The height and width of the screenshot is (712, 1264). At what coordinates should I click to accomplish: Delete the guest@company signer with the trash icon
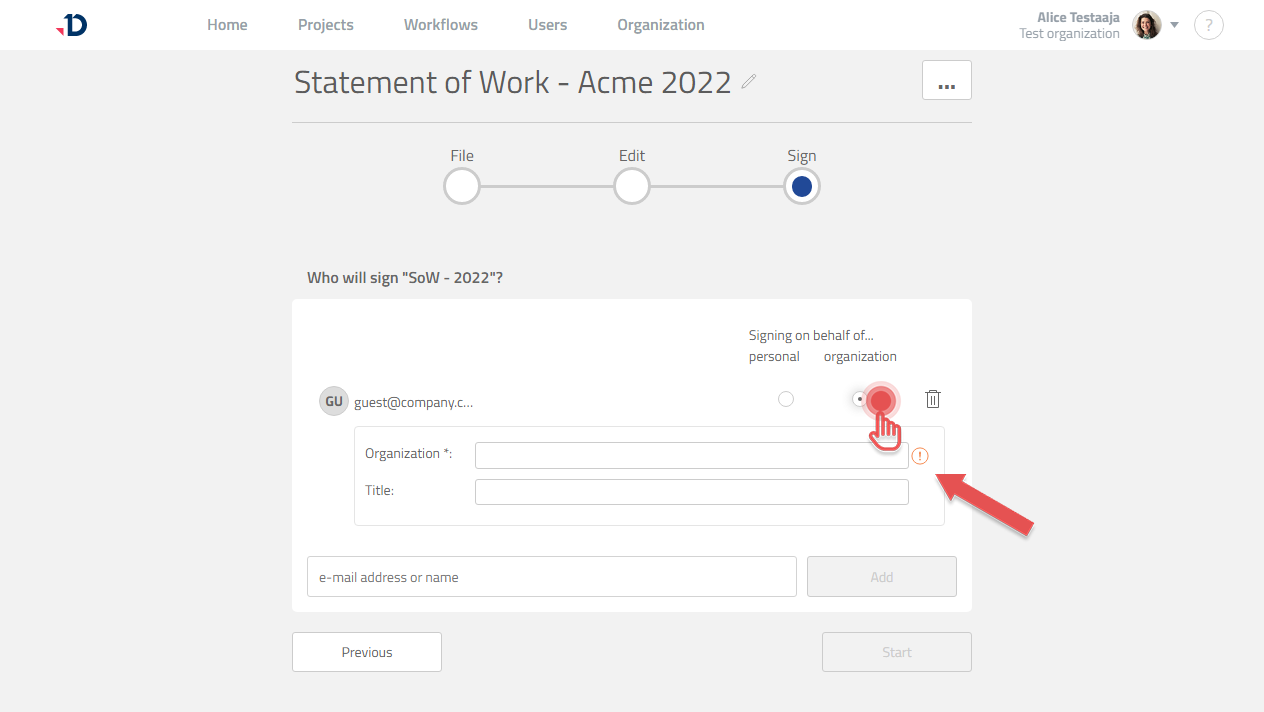932,399
